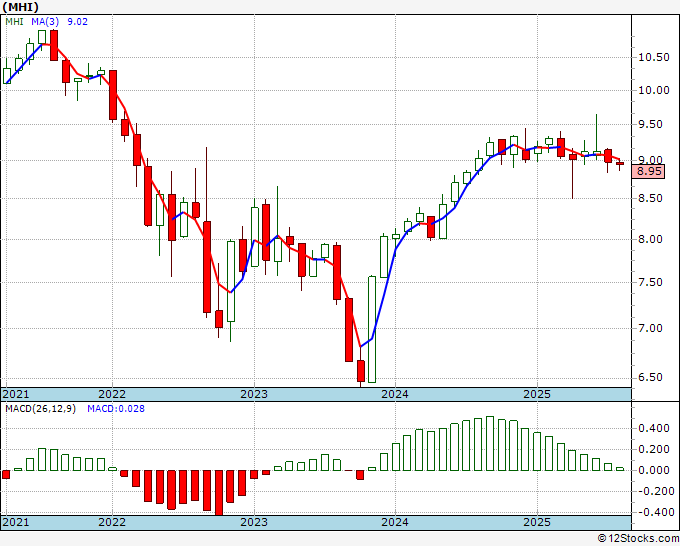Click the 0.400 MACD axis label
This screenshot has height=546, width=680.
[654, 428]
